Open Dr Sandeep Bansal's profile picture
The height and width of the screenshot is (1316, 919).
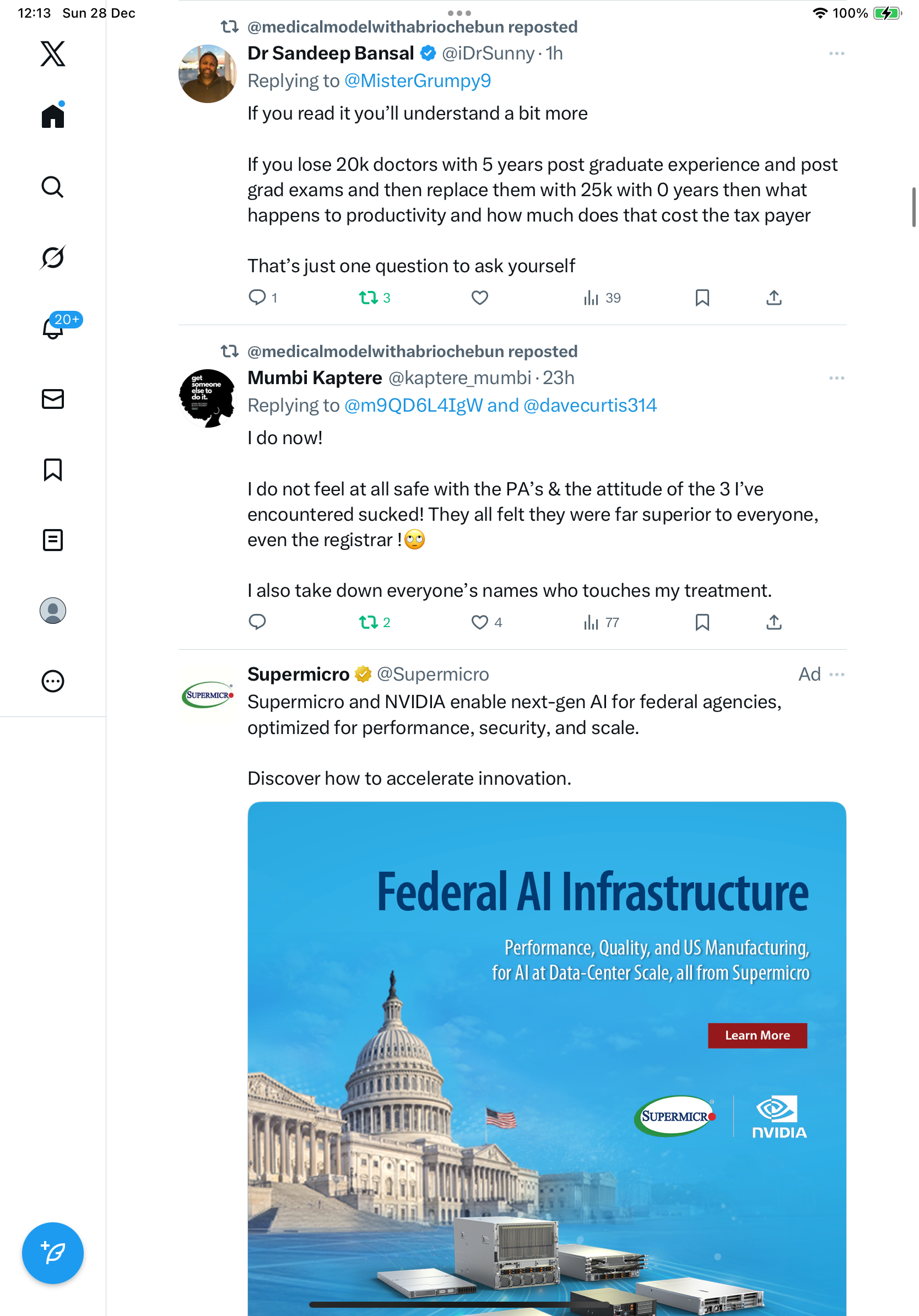point(207,74)
